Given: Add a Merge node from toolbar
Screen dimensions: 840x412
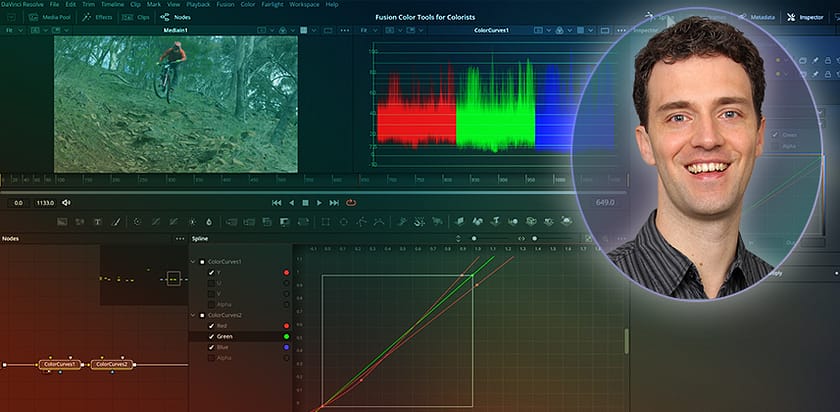Looking at the screenshot, I should [x=231, y=221].
